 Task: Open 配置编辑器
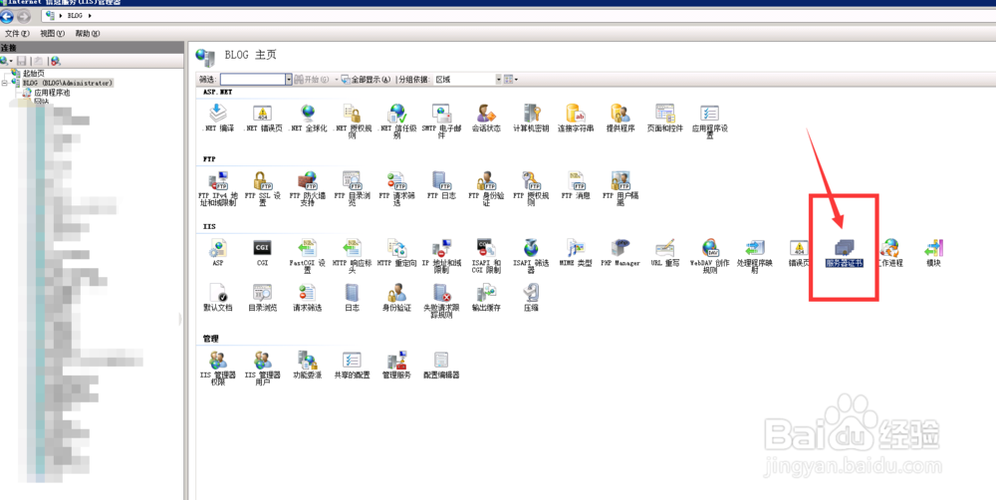pyautogui.click(x=441, y=365)
